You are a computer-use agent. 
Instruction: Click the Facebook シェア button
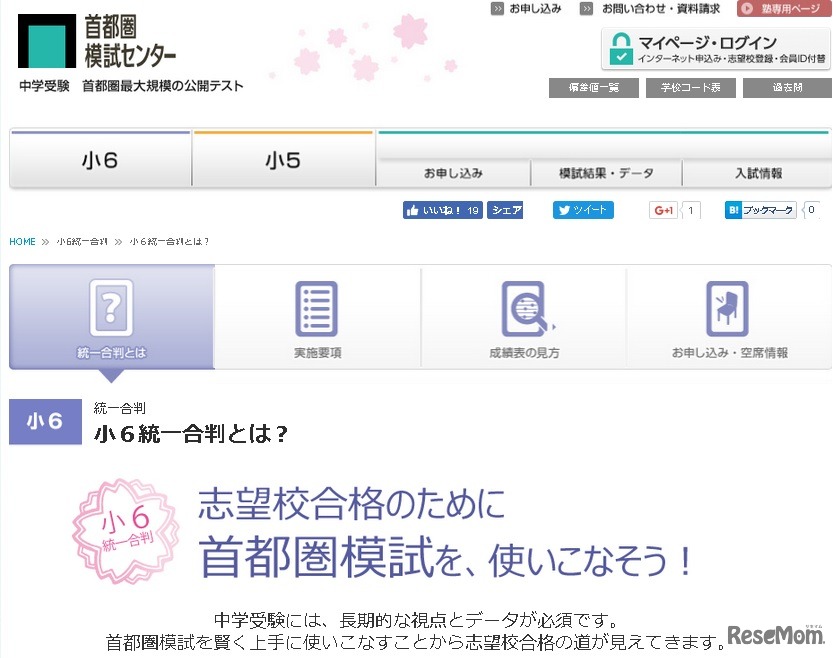[x=505, y=210]
